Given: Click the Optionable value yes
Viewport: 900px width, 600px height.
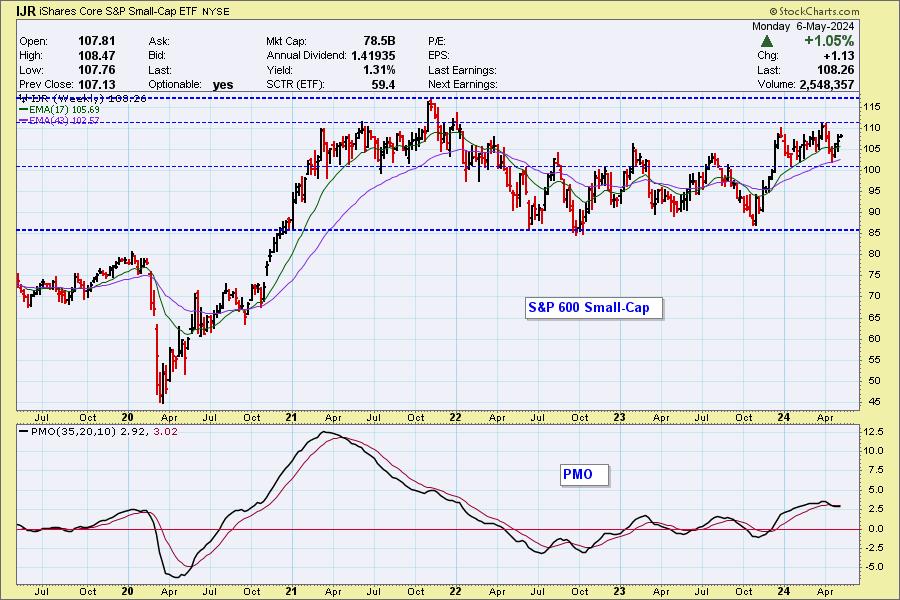Looking at the screenshot, I should tap(223, 84).
